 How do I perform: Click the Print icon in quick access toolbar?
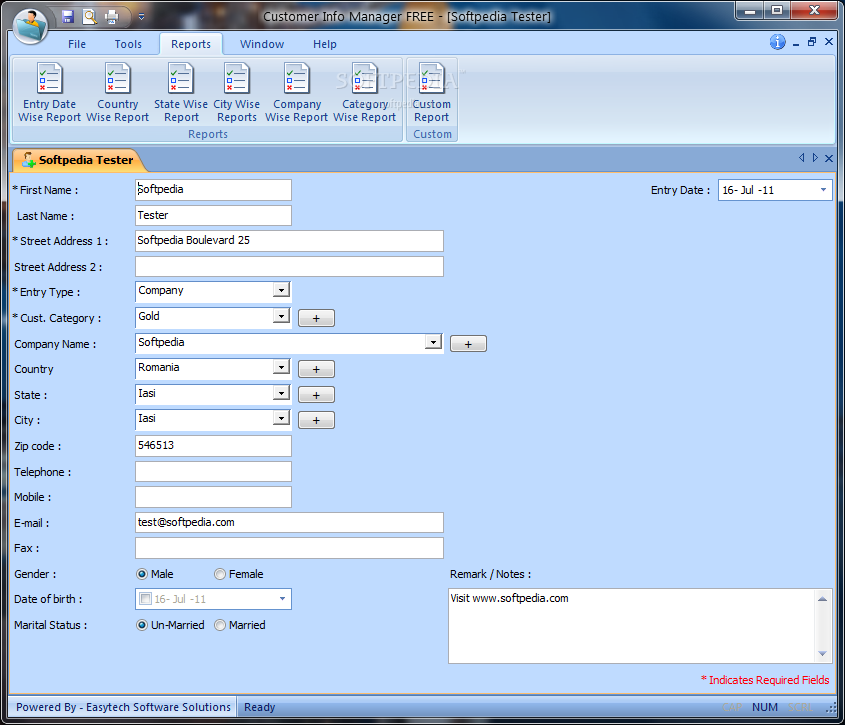click(112, 17)
